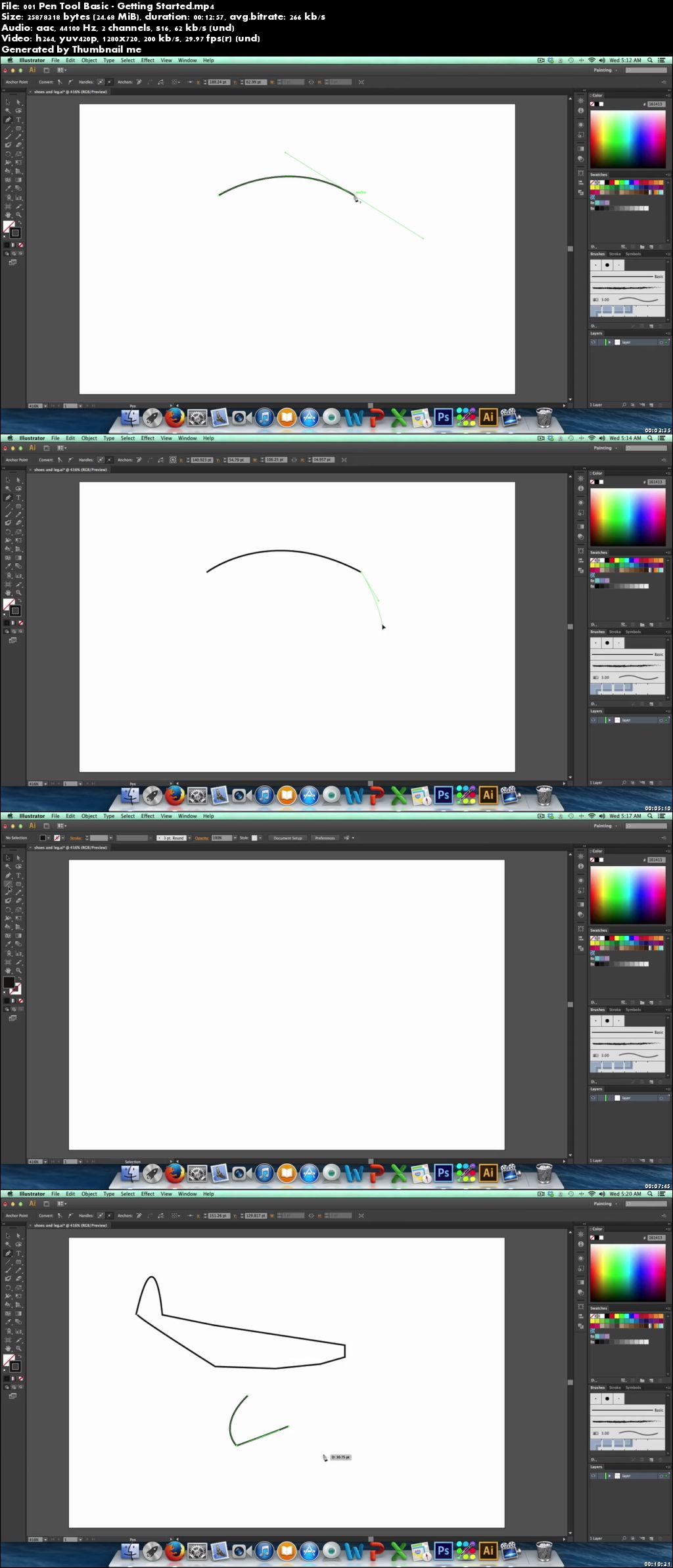Open the File menu in the 5:12 AM frame
Viewport: 673px width, 1568px height.
pos(55,60)
